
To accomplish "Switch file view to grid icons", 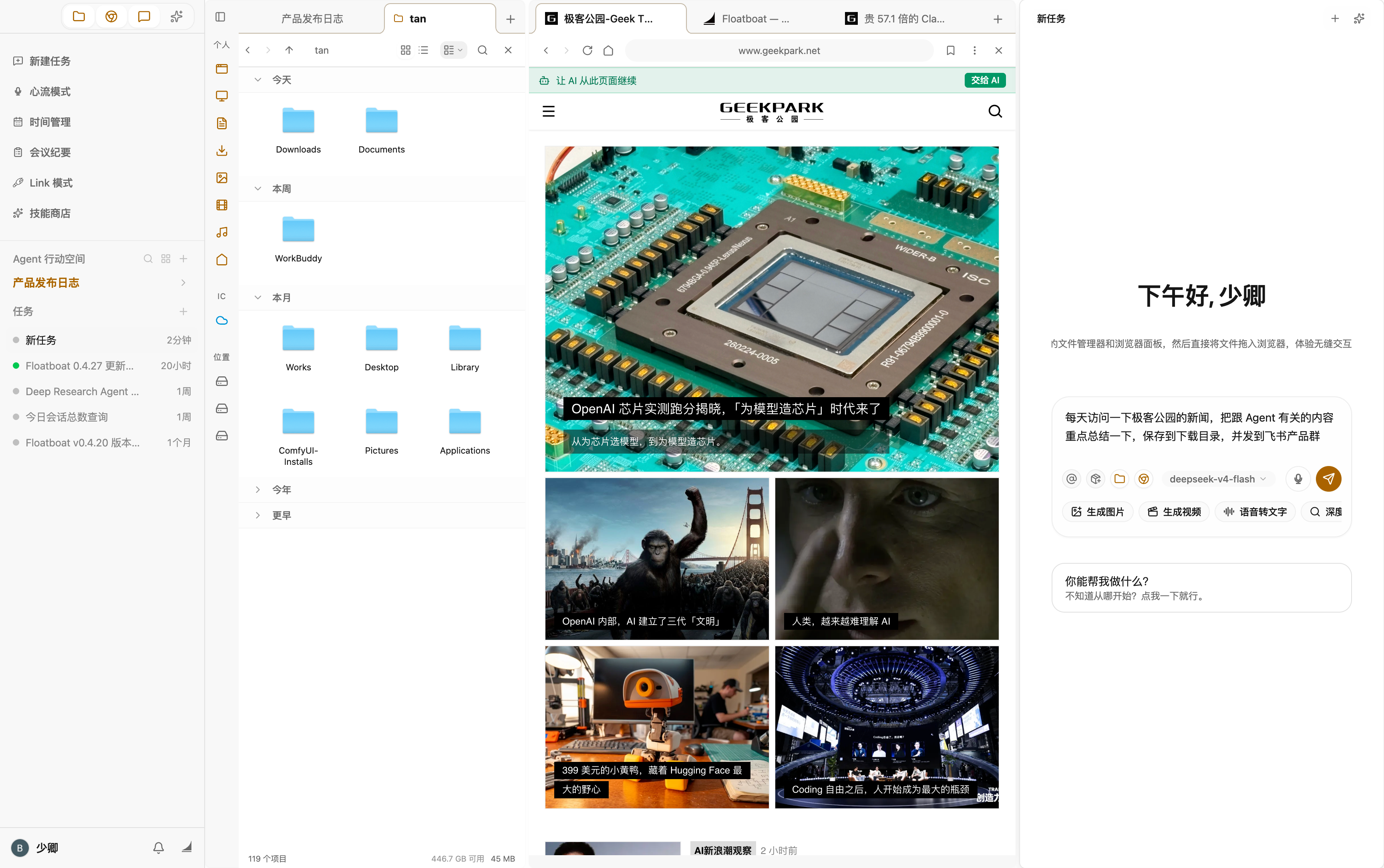I will point(405,50).
